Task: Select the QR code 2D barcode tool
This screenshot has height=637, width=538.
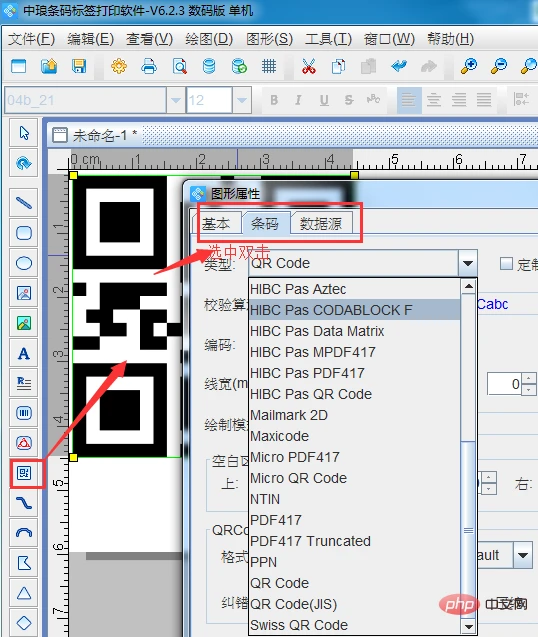Action: tap(24, 473)
